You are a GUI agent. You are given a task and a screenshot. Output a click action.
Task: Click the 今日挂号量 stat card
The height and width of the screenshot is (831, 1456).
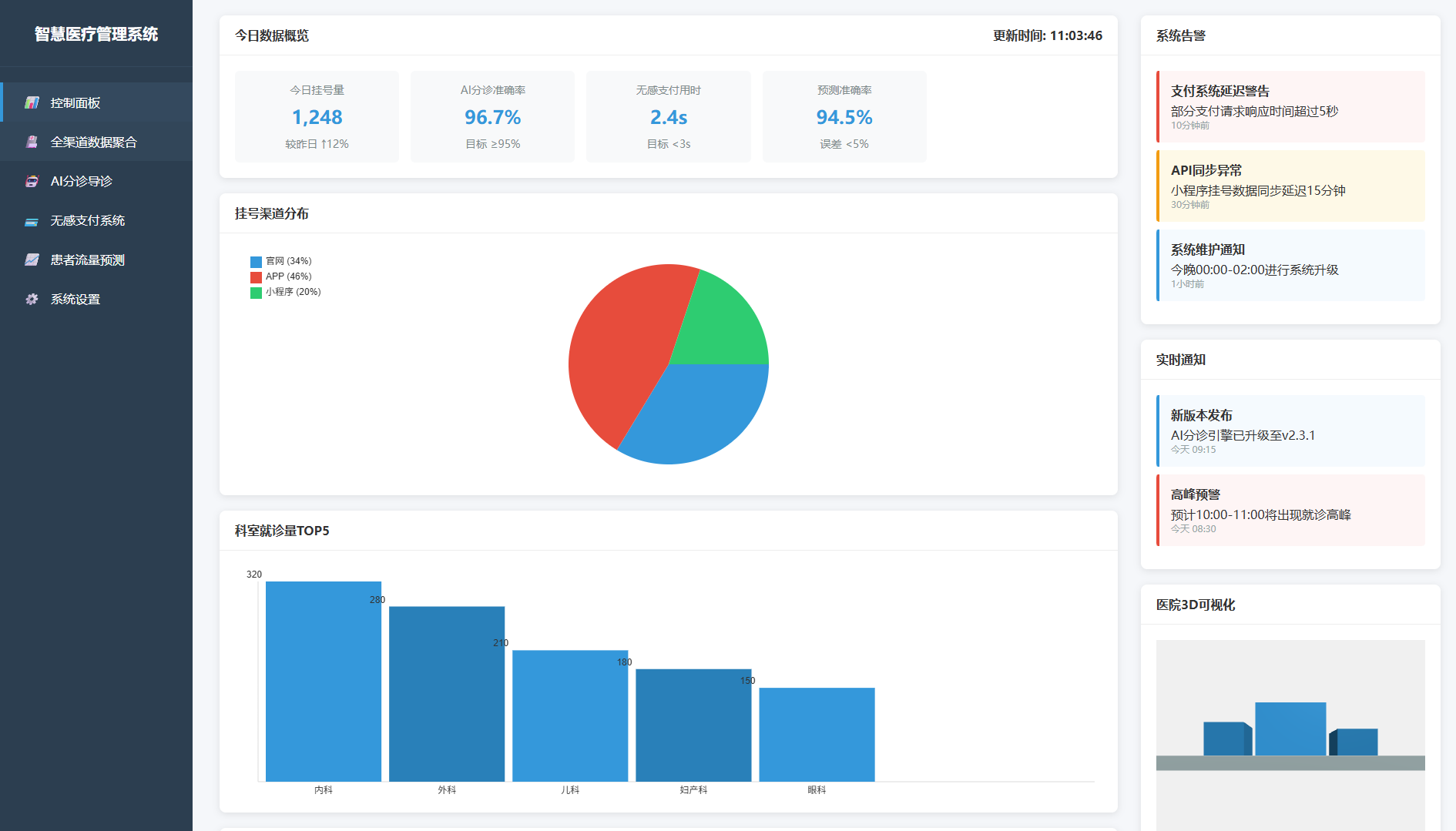coord(317,117)
